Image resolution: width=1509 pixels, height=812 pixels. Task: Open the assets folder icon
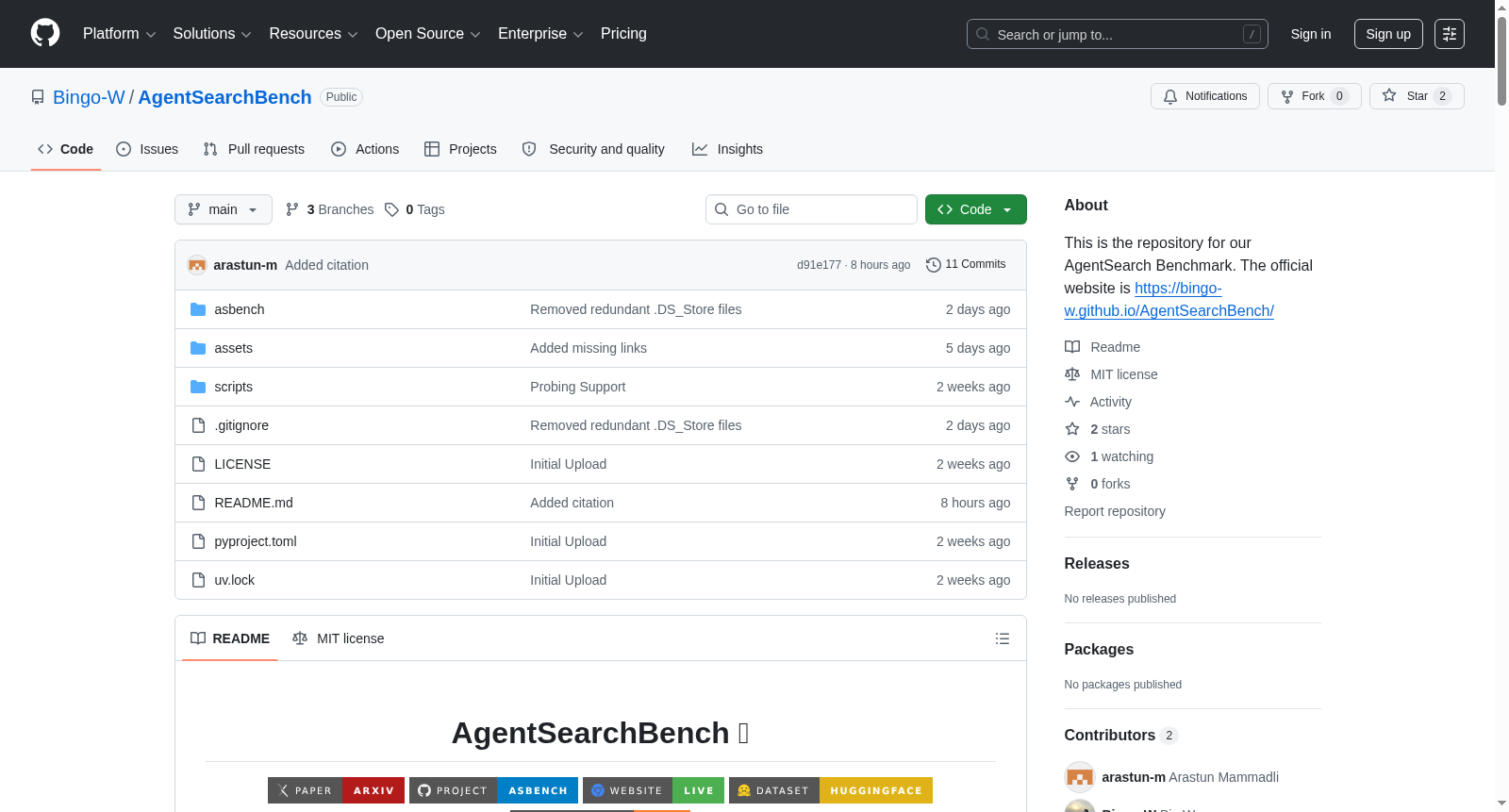point(198,348)
